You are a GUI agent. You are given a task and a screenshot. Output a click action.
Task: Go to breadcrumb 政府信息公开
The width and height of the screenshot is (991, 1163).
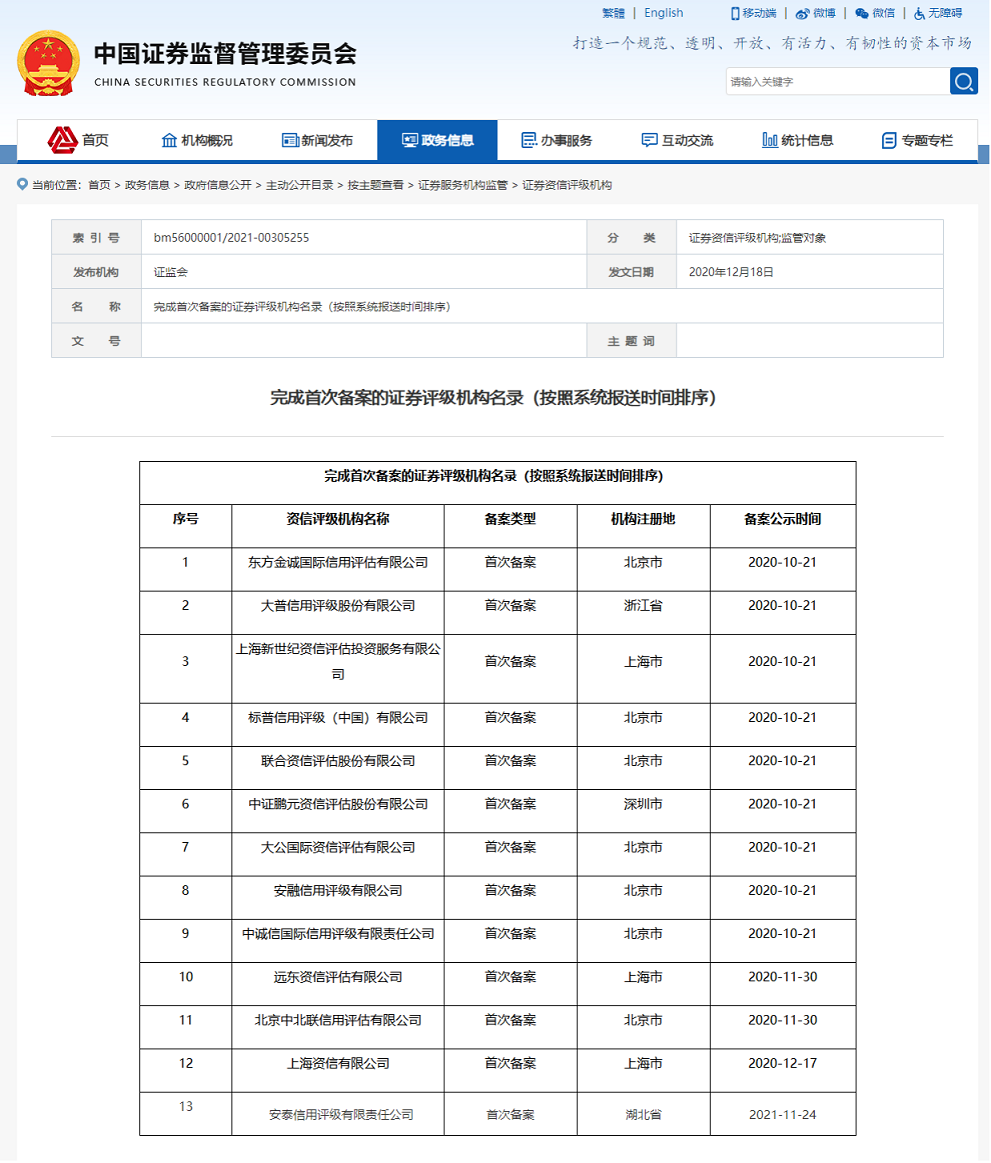coord(217,185)
